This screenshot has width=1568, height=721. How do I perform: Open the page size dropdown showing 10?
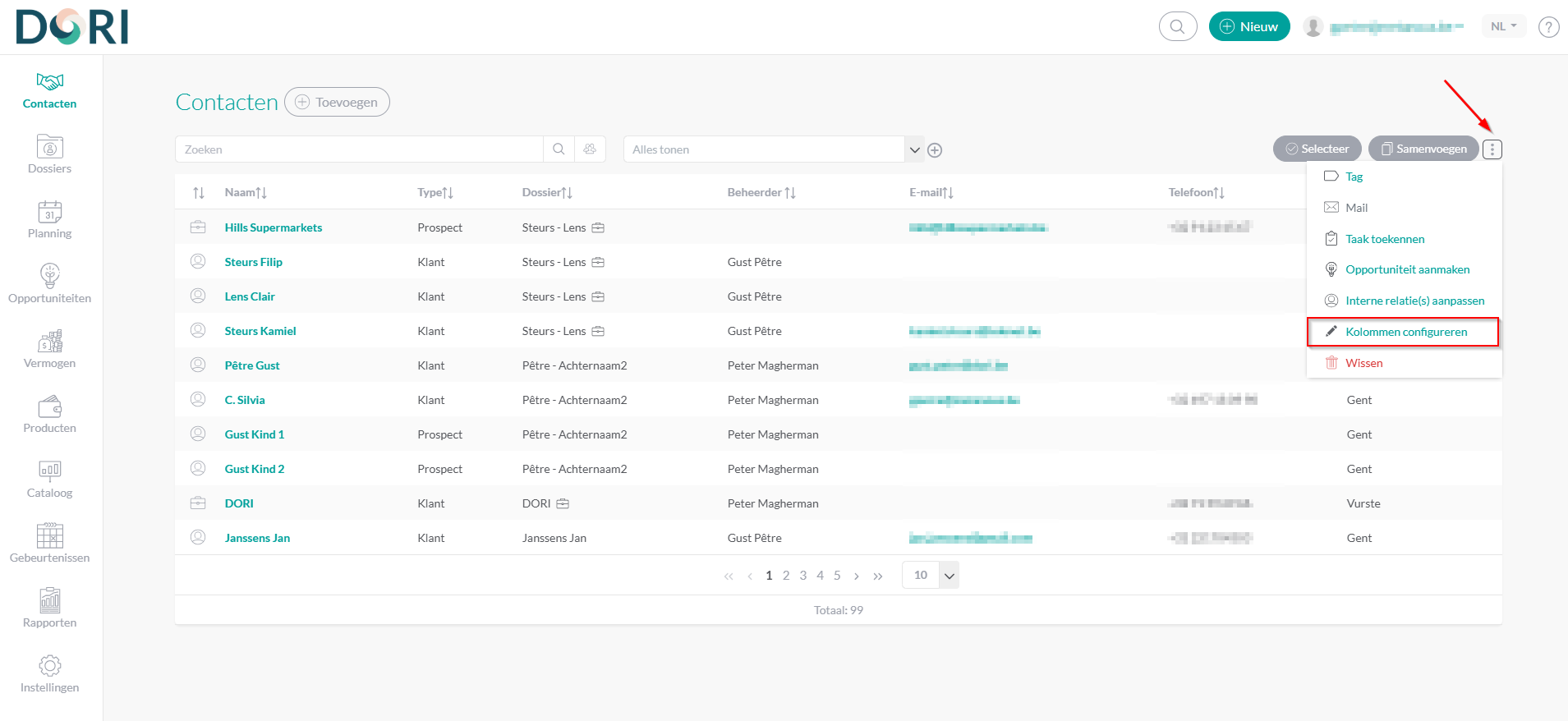949,576
